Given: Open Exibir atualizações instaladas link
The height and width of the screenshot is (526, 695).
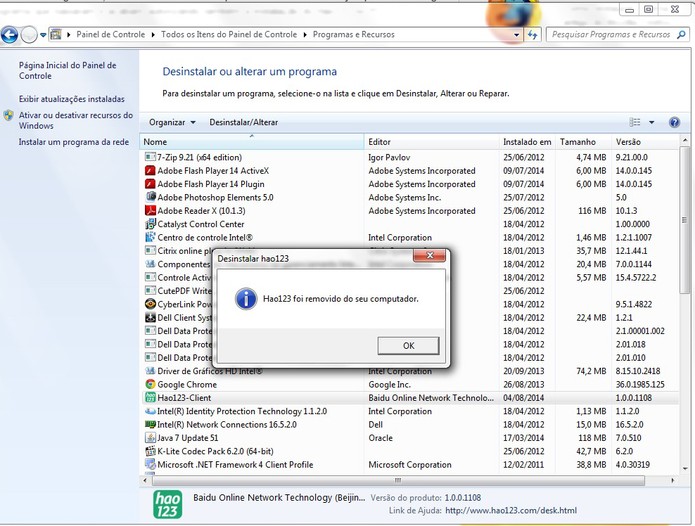Looking at the screenshot, I should point(71,99).
